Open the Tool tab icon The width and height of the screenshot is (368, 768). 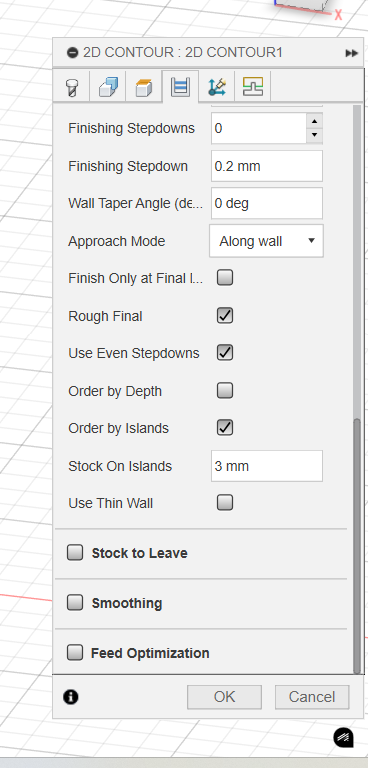coord(72,88)
